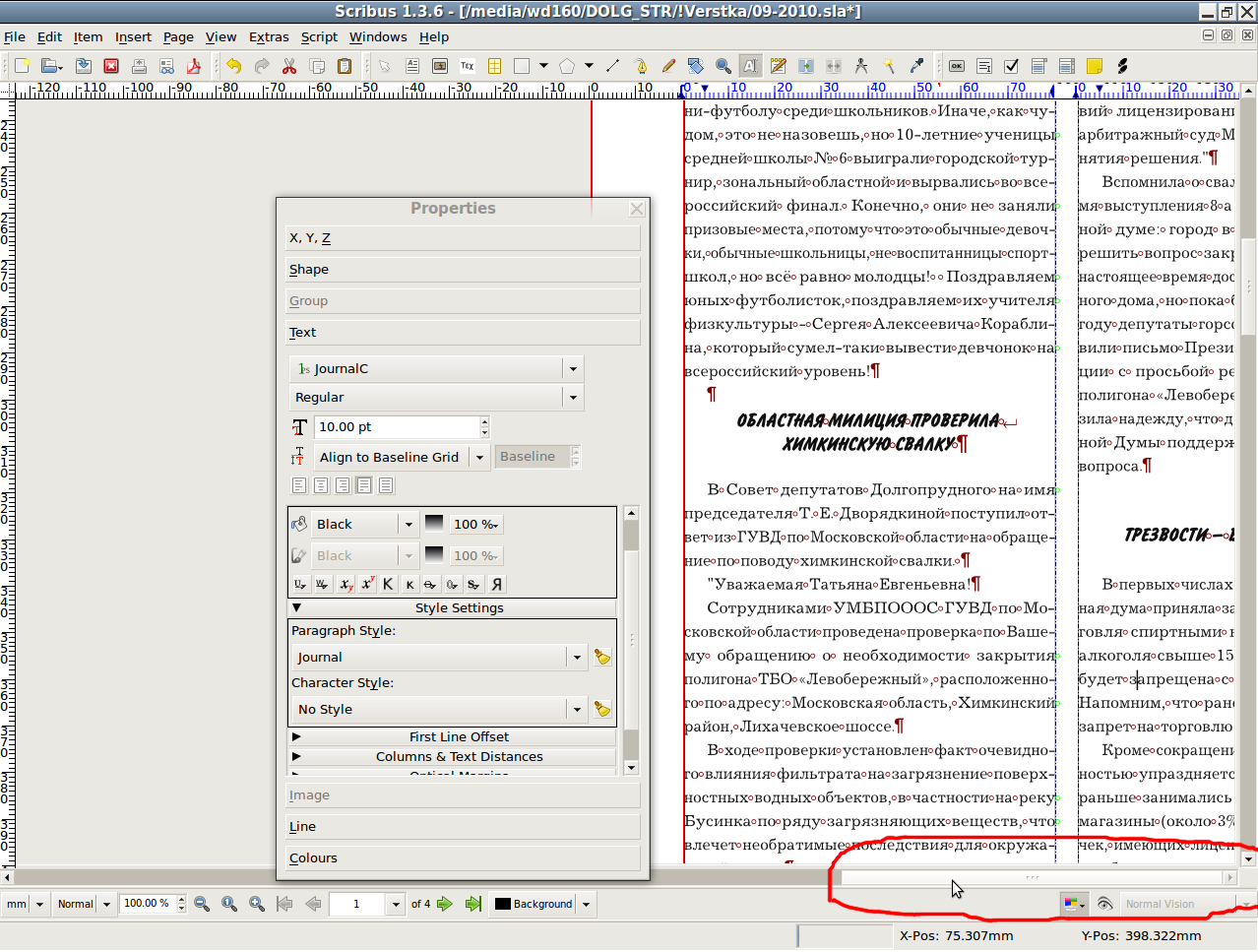
Task: Select the Freehand Line pencil tool
Action: [668, 66]
